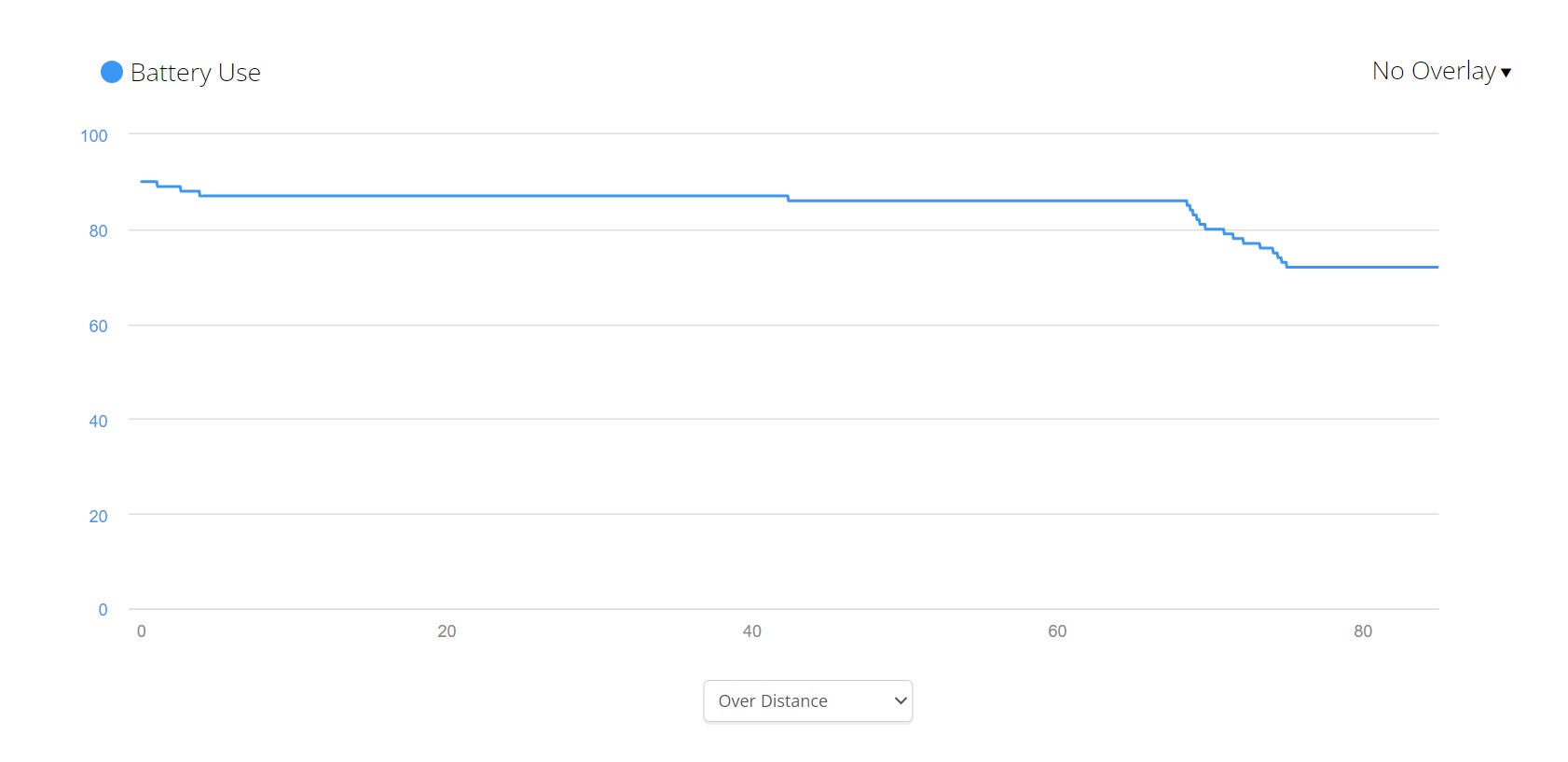Click the y-axis 80 label

(x=98, y=231)
